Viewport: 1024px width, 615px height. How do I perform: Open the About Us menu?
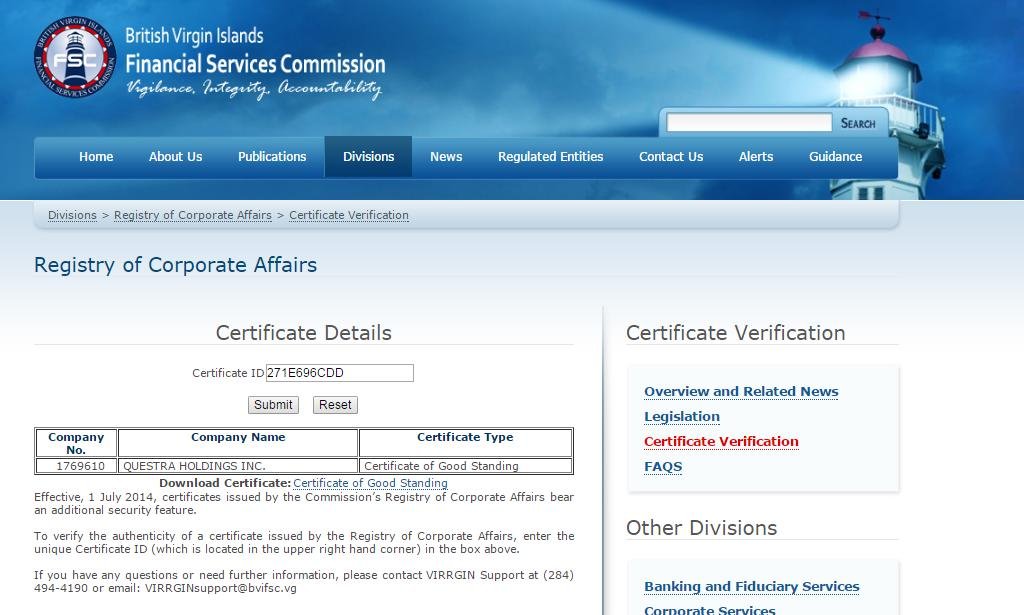point(175,157)
